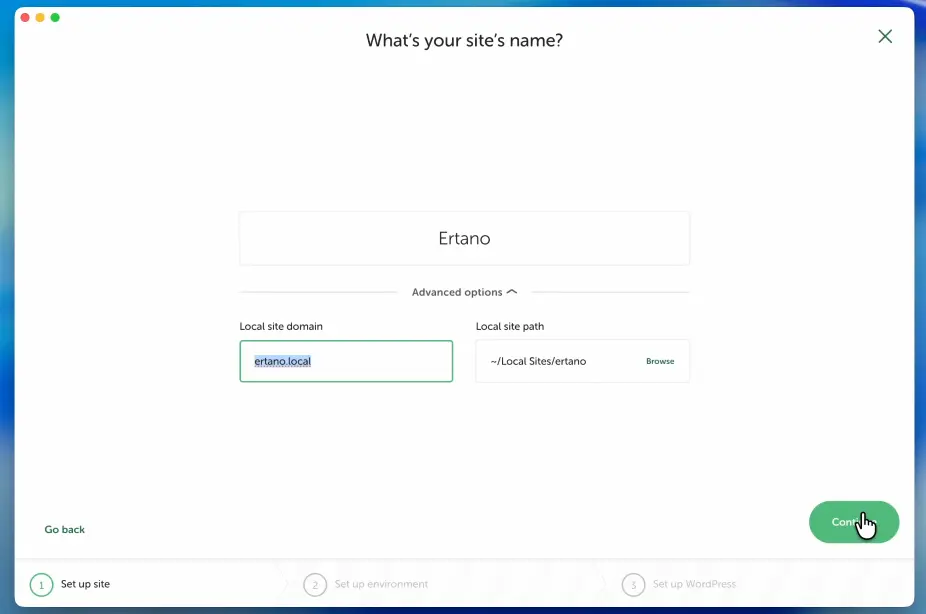Click the ertano.local domain input
This screenshot has width=926, height=614.
tap(346, 361)
